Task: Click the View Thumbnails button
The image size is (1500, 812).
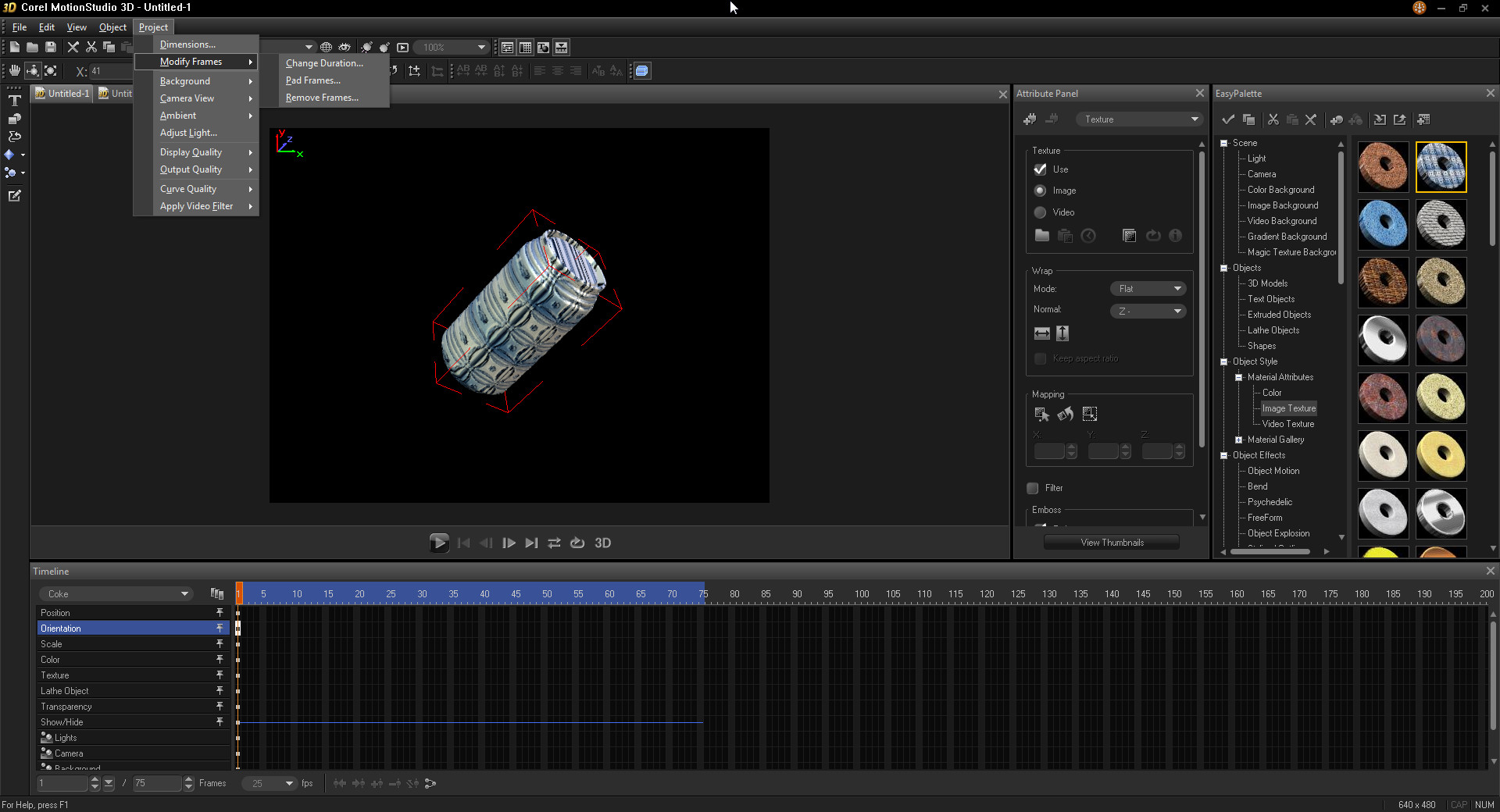Action: (1112, 543)
